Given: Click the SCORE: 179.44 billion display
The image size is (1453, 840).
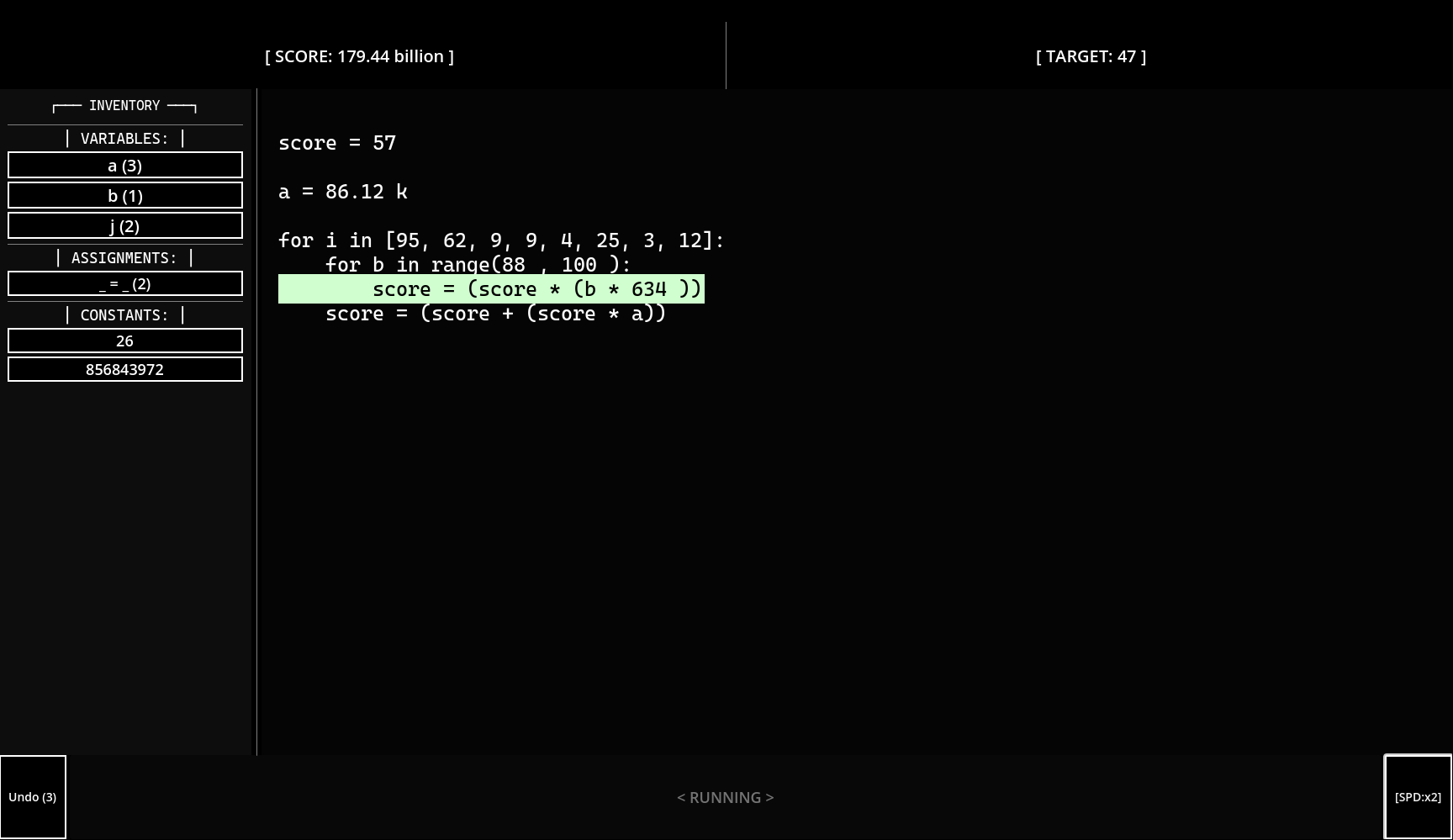Looking at the screenshot, I should click(x=359, y=56).
